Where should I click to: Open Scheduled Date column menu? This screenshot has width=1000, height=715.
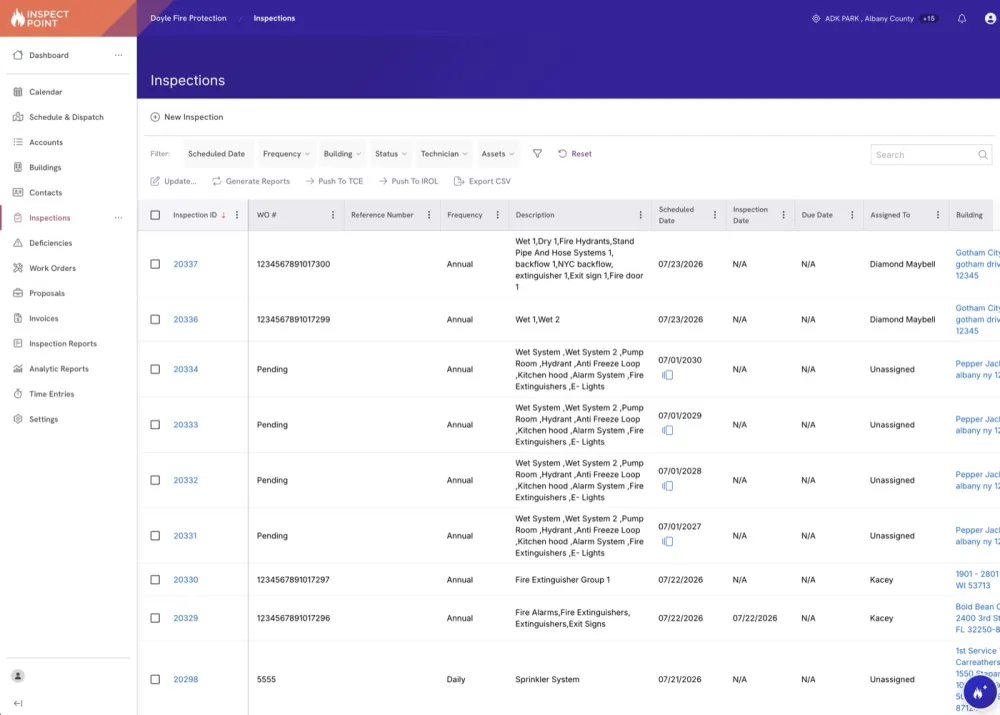click(x=715, y=215)
